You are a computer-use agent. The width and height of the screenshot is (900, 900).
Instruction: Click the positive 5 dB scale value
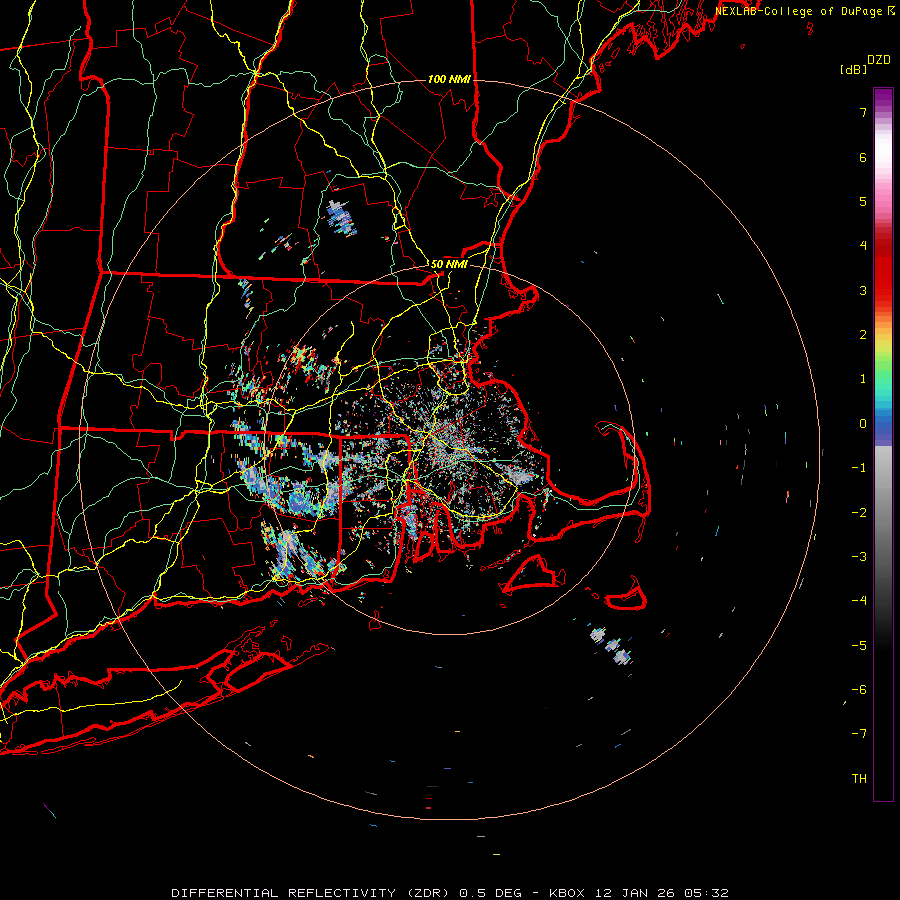pyautogui.click(x=863, y=201)
